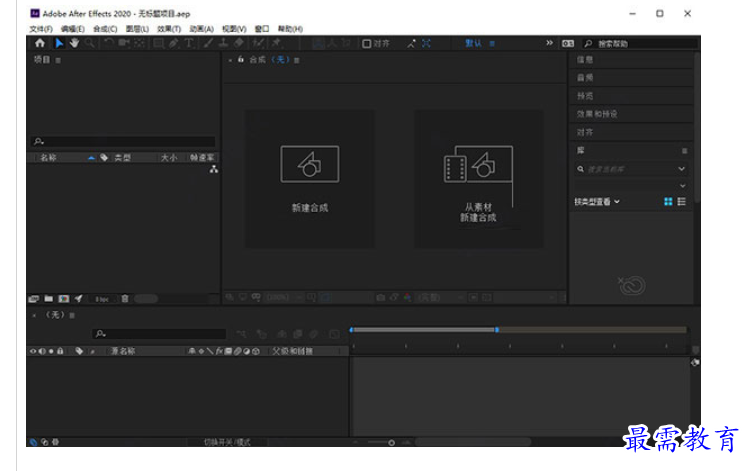Select the Pen tool

[x=174, y=43]
